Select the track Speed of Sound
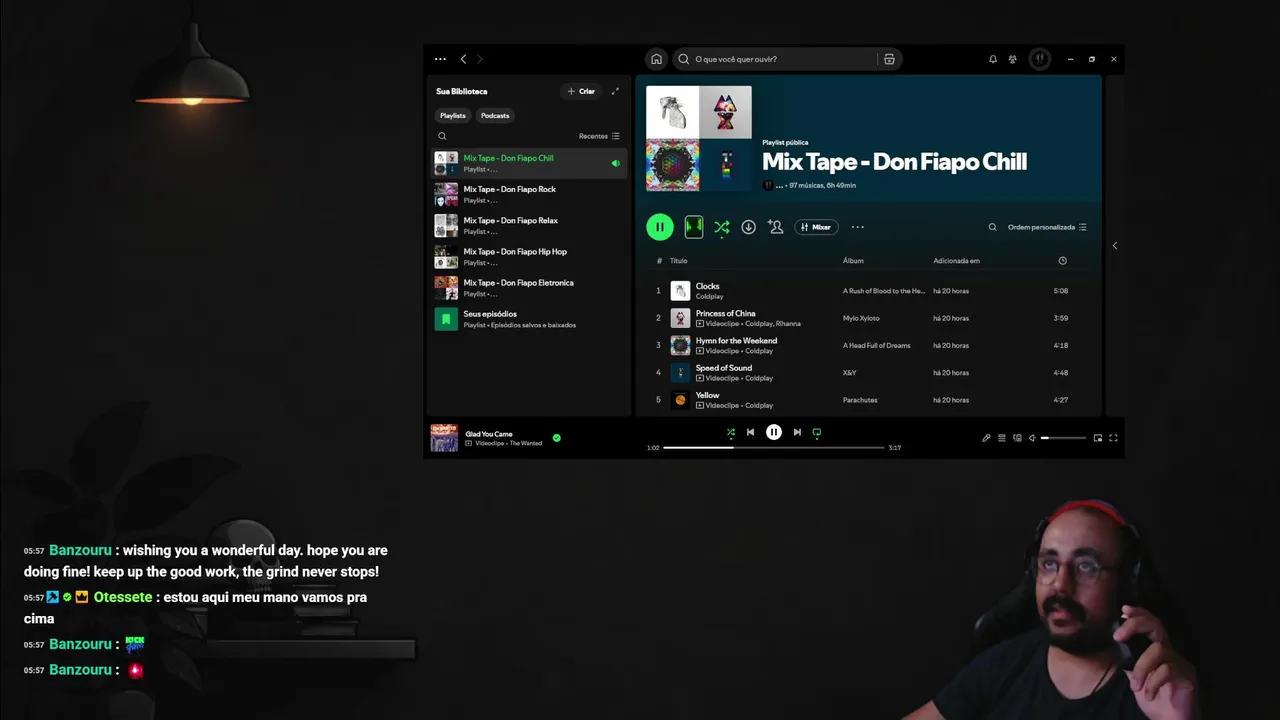 (x=870, y=372)
